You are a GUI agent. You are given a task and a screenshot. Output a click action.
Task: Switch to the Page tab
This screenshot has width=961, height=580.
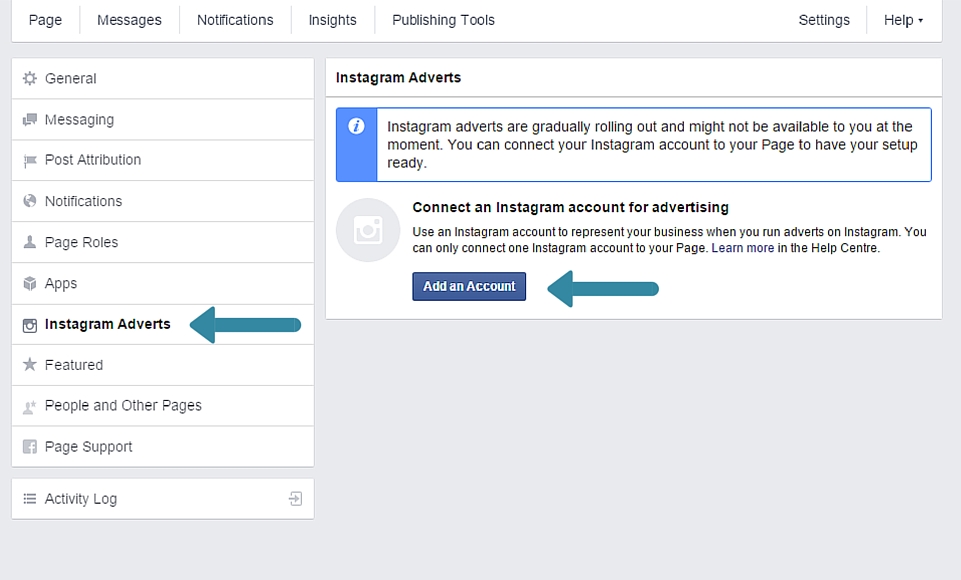pyautogui.click(x=45, y=20)
